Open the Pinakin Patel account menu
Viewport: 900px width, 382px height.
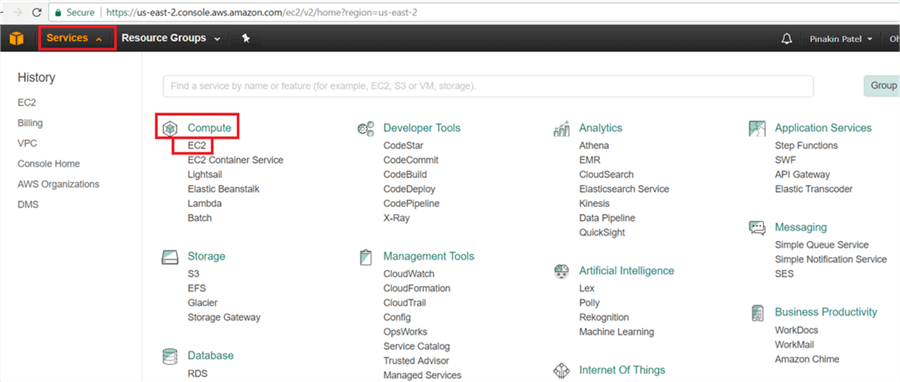(x=841, y=39)
